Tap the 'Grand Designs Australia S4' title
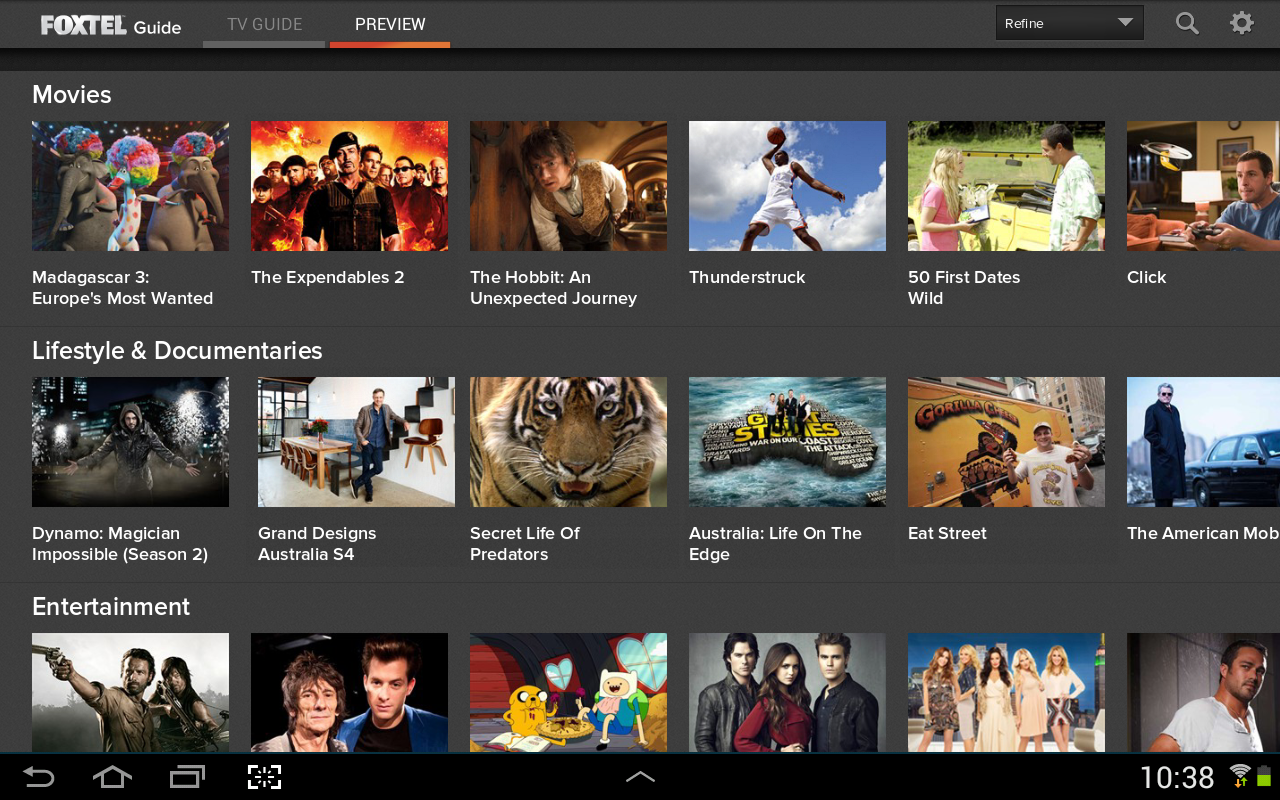 tap(317, 544)
